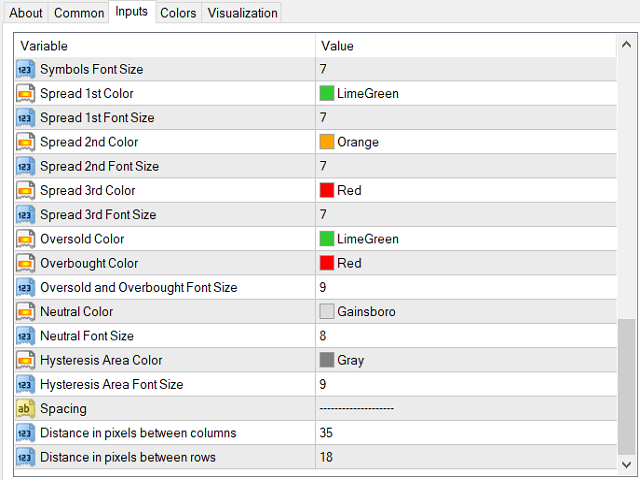The height and width of the screenshot is (480, 640).
Task: Click the Orange swatch for Spread 2nd Color
Action: pyautogui.click(x=327, y=142)
